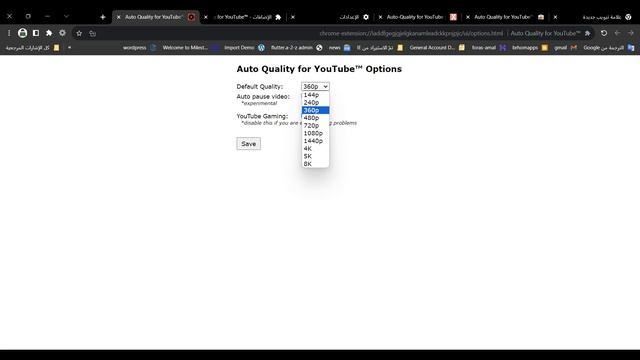Click the Save button
The height and width of the screenshot is (360, 640).
pos(249,144)
